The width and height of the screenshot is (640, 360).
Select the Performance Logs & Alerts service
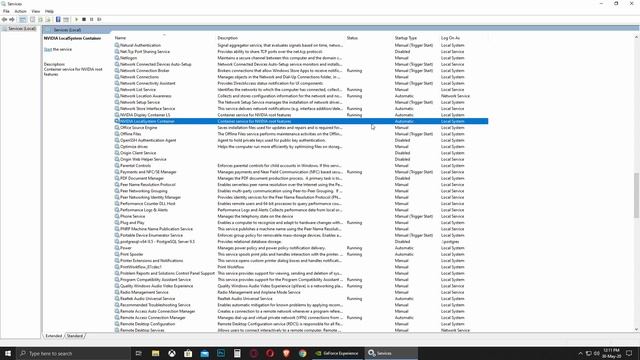301,210
